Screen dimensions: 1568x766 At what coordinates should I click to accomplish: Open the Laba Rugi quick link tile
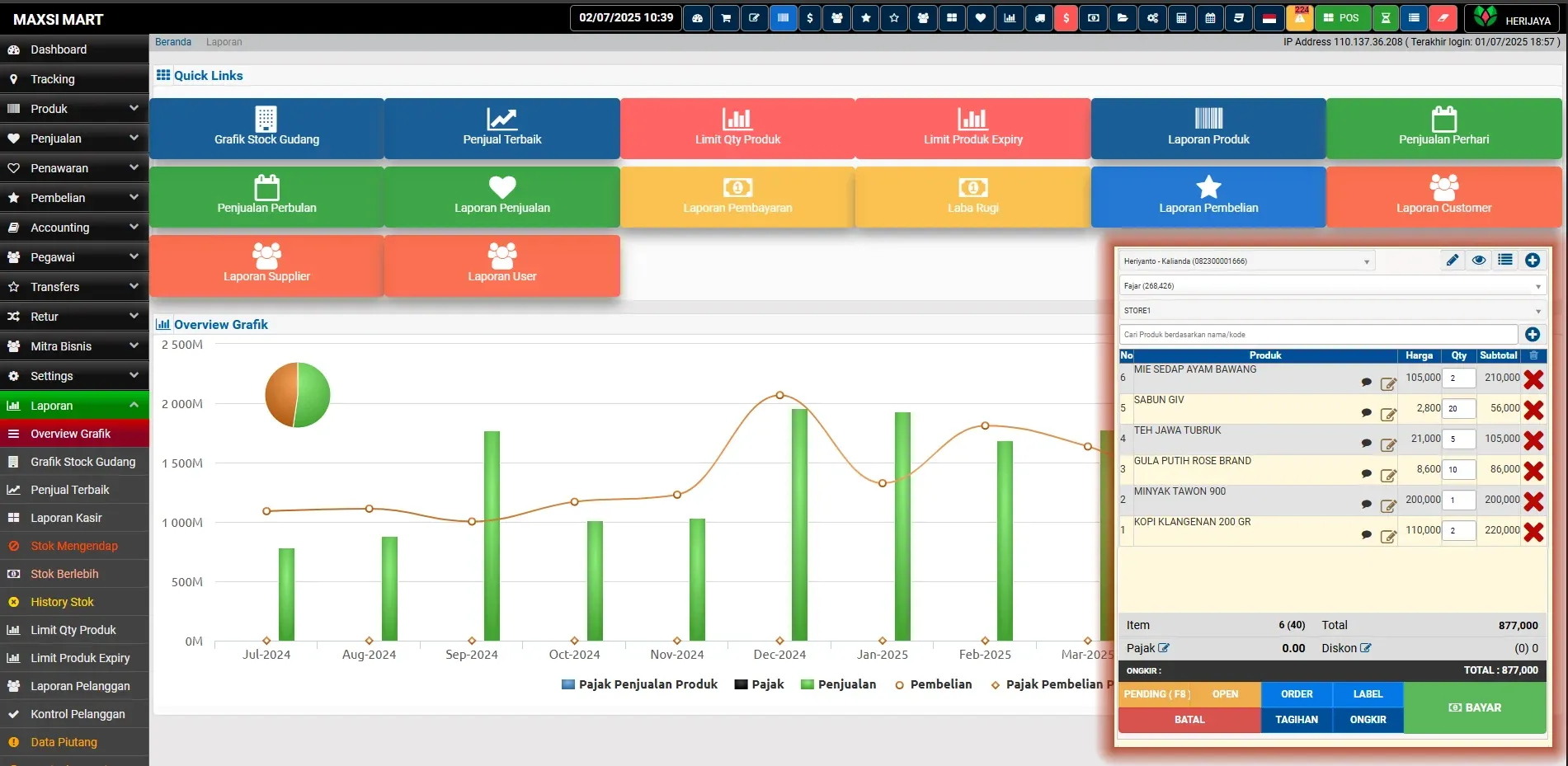pos(972,197)
